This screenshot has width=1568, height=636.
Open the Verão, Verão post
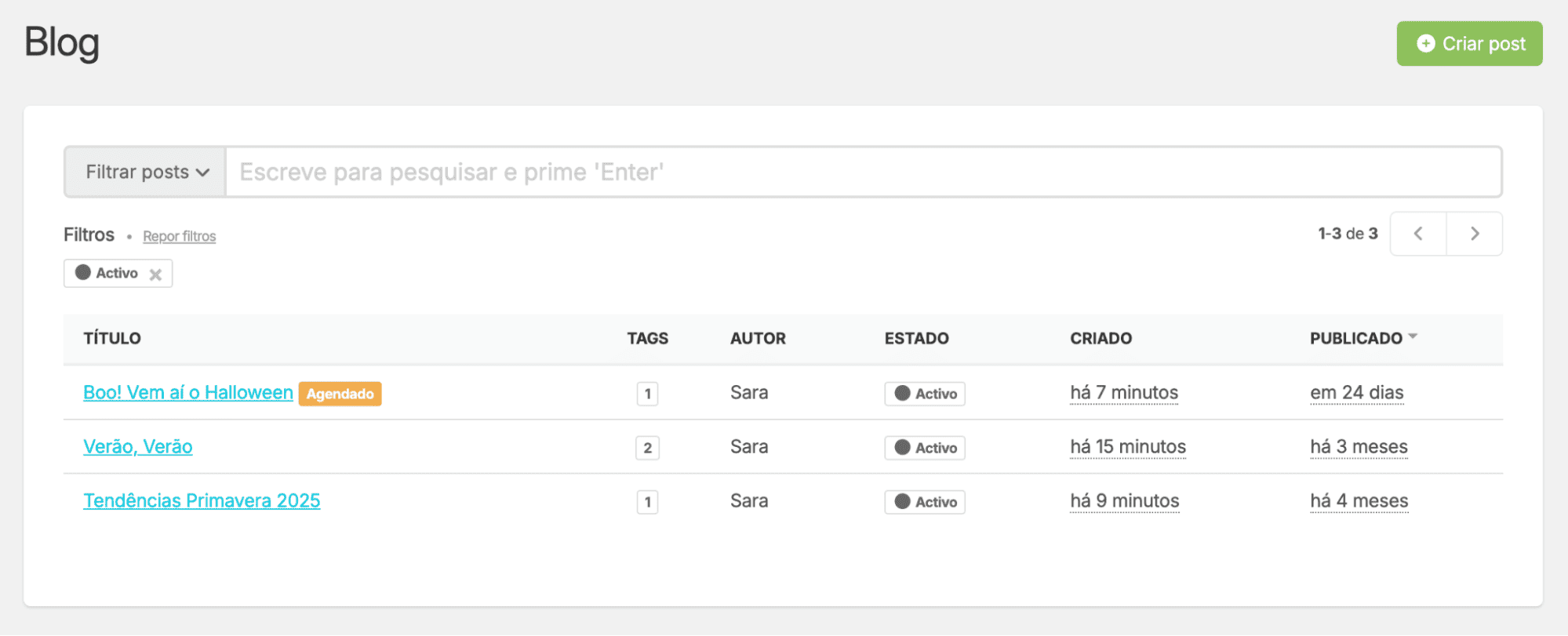click(x=138, y=447)
